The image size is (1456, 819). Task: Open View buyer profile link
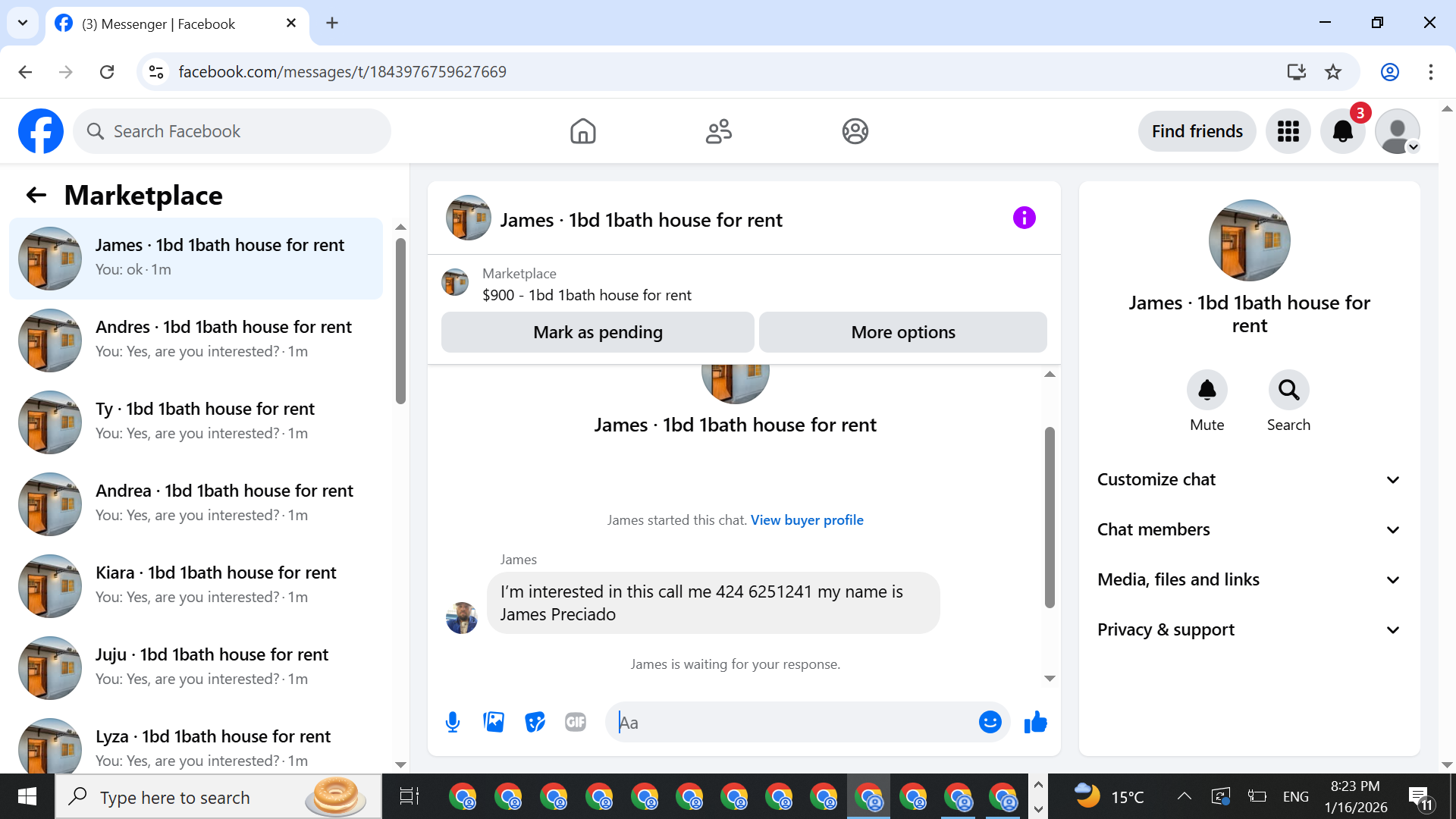coord(807,520)
